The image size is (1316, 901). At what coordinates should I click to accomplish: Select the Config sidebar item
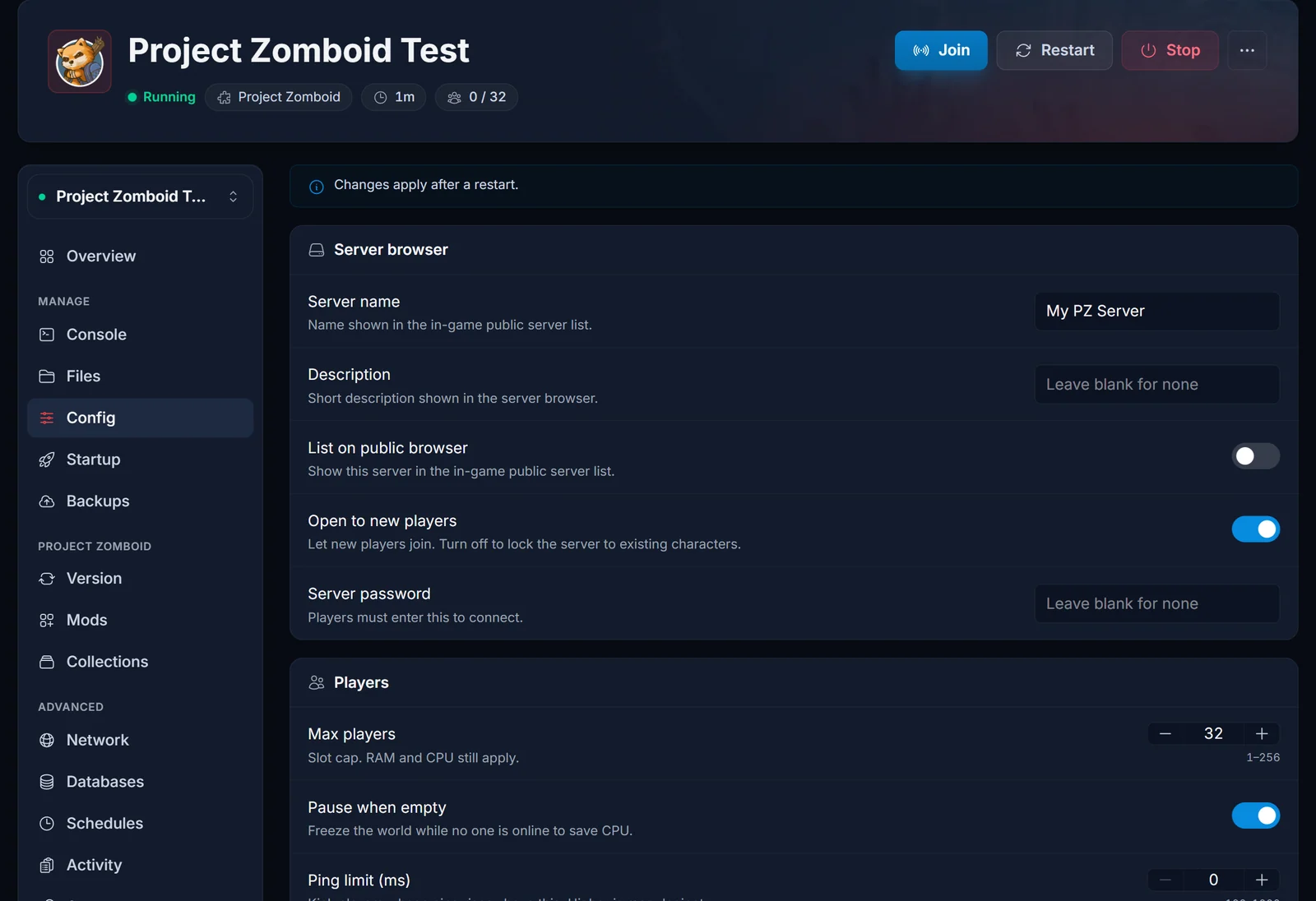point(140,418)
